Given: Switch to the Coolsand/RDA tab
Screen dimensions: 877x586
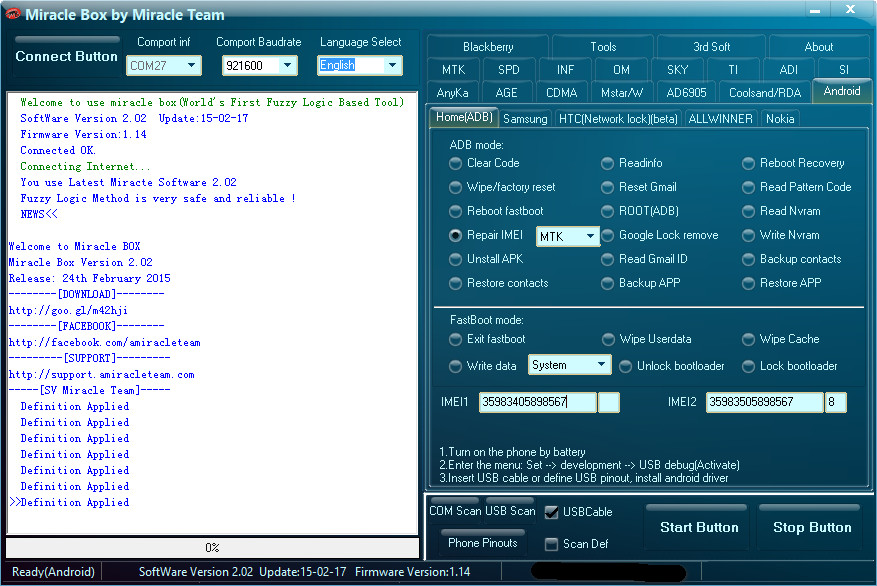Looking at the screenshot, I should tap(765, 93).
